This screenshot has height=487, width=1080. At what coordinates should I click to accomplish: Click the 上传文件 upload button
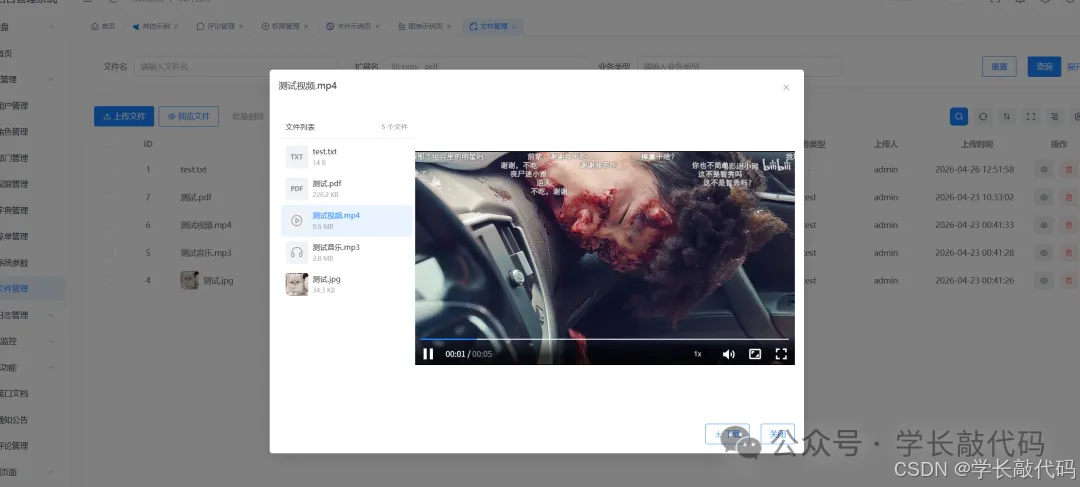coord(124,116)
